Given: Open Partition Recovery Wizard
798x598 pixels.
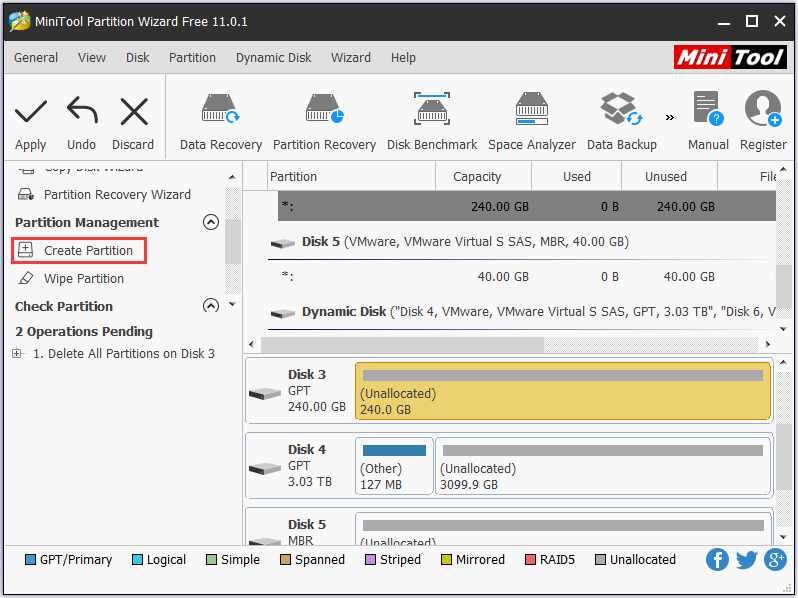Looking at the screenshot, I should click(117, 194).
